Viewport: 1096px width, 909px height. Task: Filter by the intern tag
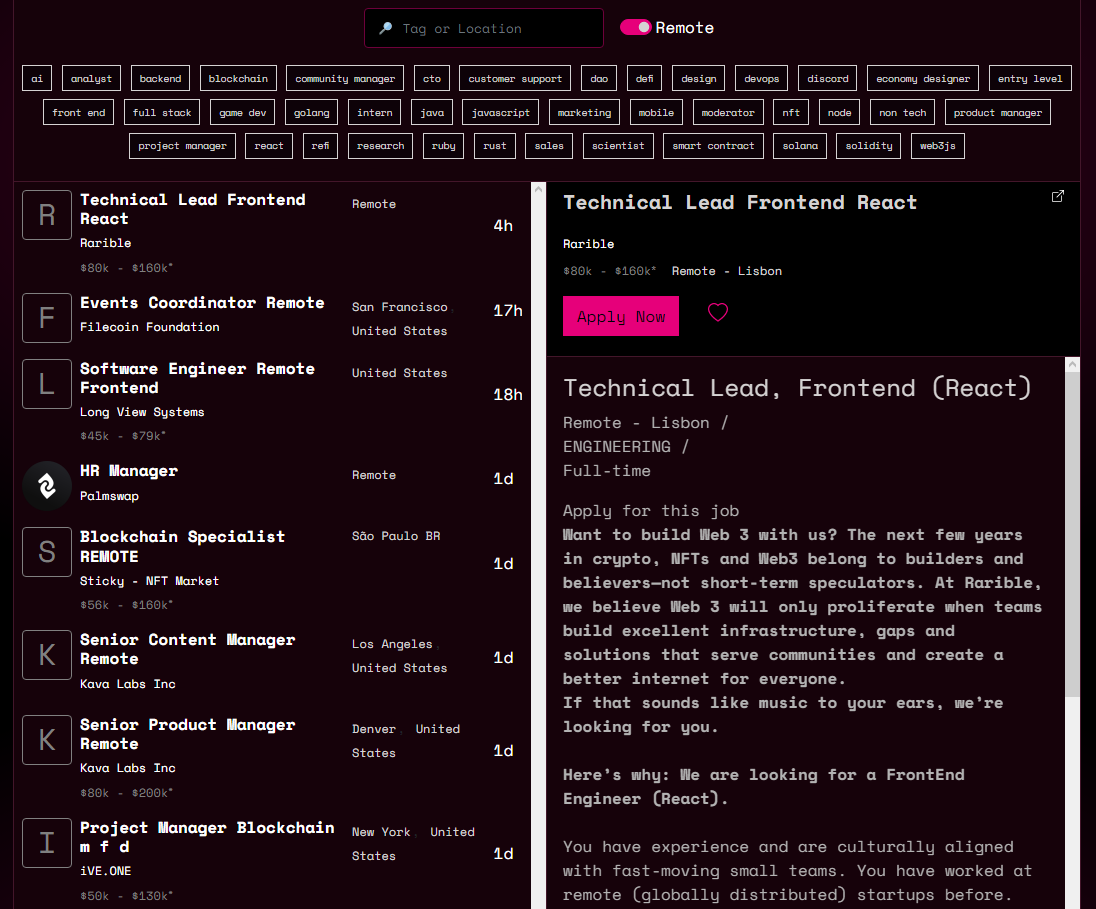[x=375, y=112]
